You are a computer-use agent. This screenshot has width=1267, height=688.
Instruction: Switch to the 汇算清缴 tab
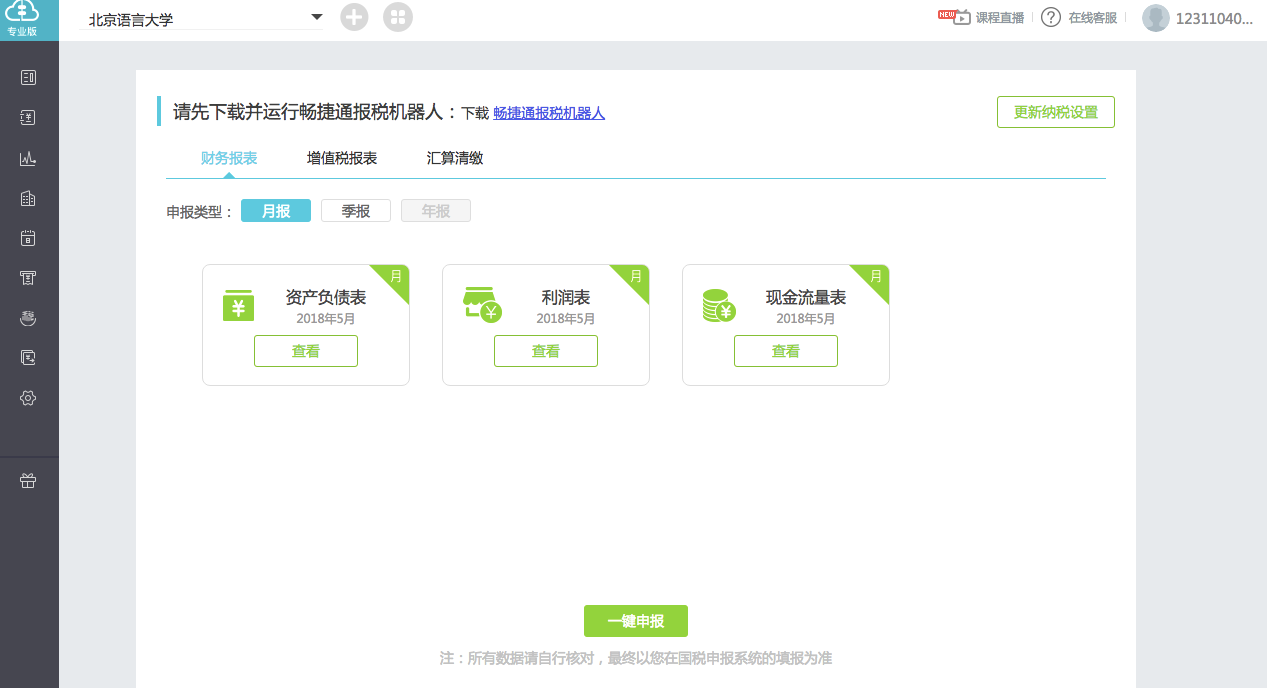(x=455, y=158)
